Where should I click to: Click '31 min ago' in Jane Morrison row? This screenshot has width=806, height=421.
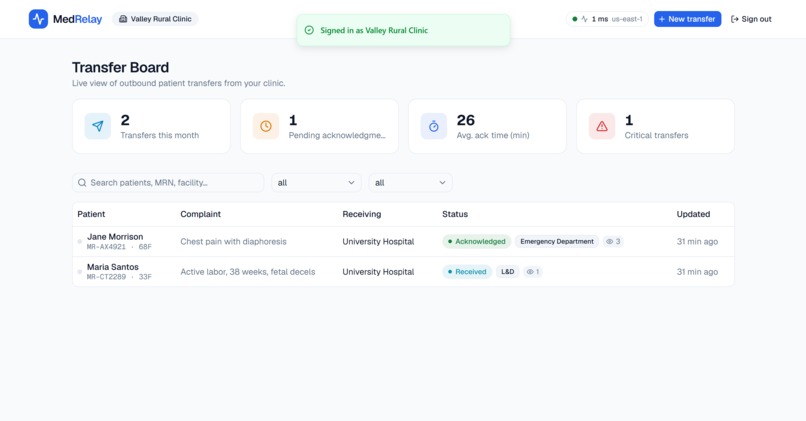(697, 241)
